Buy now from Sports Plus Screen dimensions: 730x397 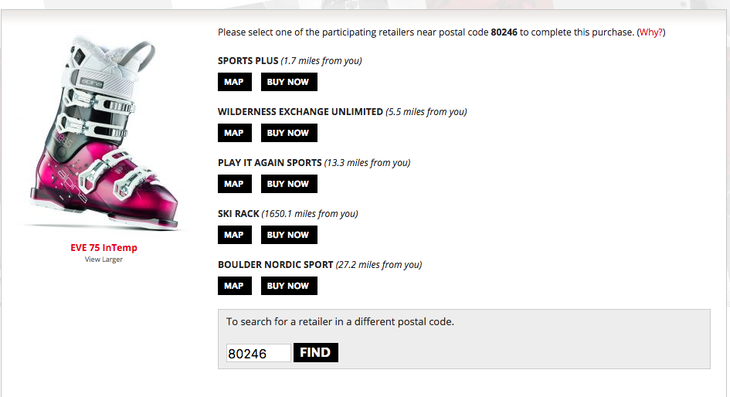pos(289,82)
